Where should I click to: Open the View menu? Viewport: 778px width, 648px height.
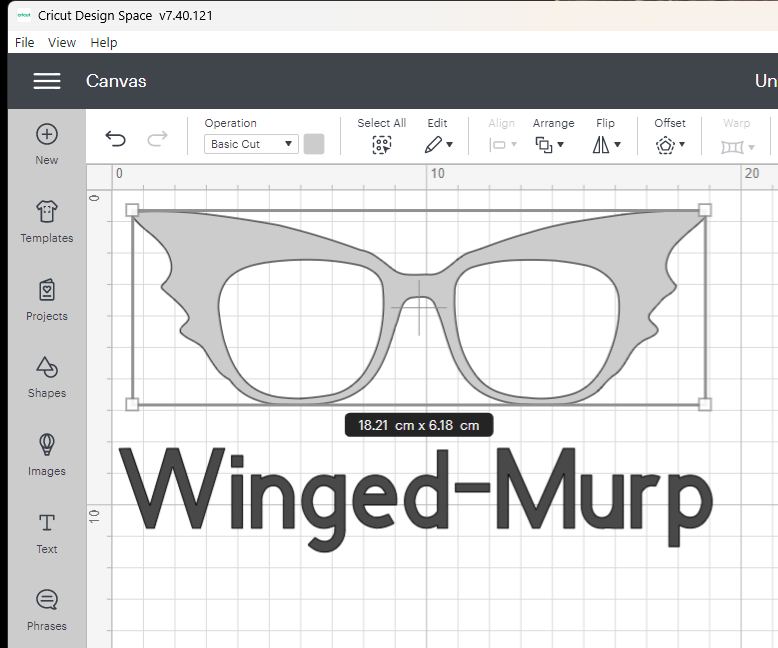click(62, 42)
